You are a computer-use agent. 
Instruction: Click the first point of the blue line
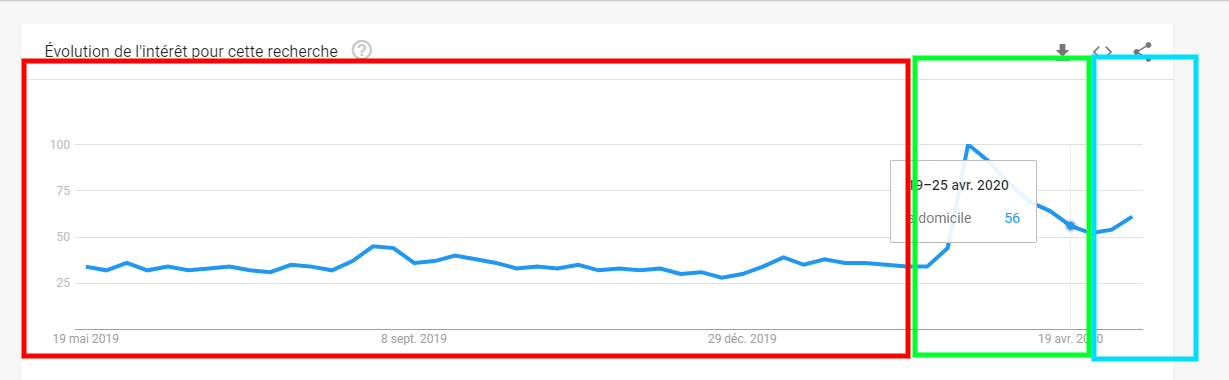87,266
